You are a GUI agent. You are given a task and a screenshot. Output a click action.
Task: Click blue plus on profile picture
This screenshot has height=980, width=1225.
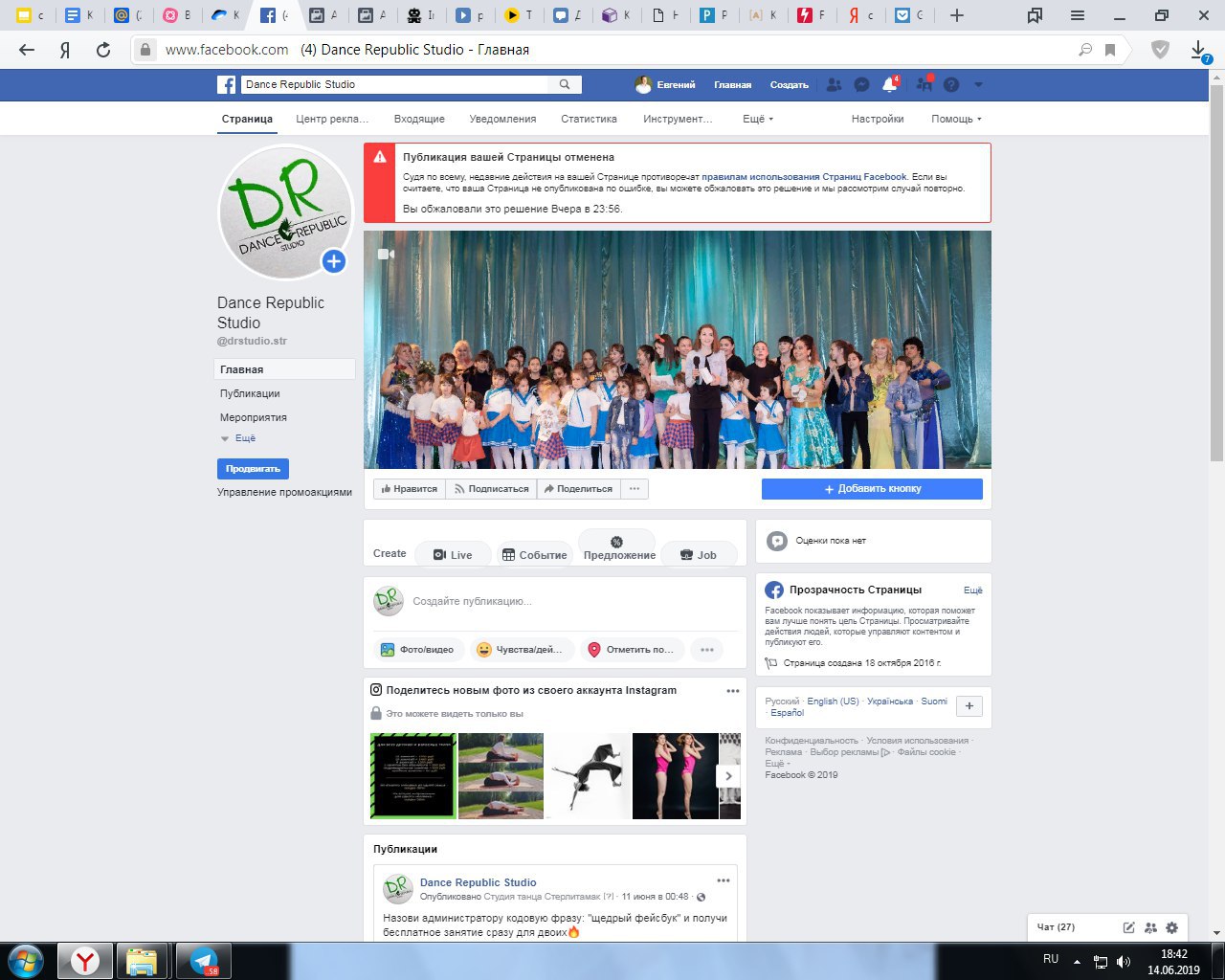click(x=333, y=261)
